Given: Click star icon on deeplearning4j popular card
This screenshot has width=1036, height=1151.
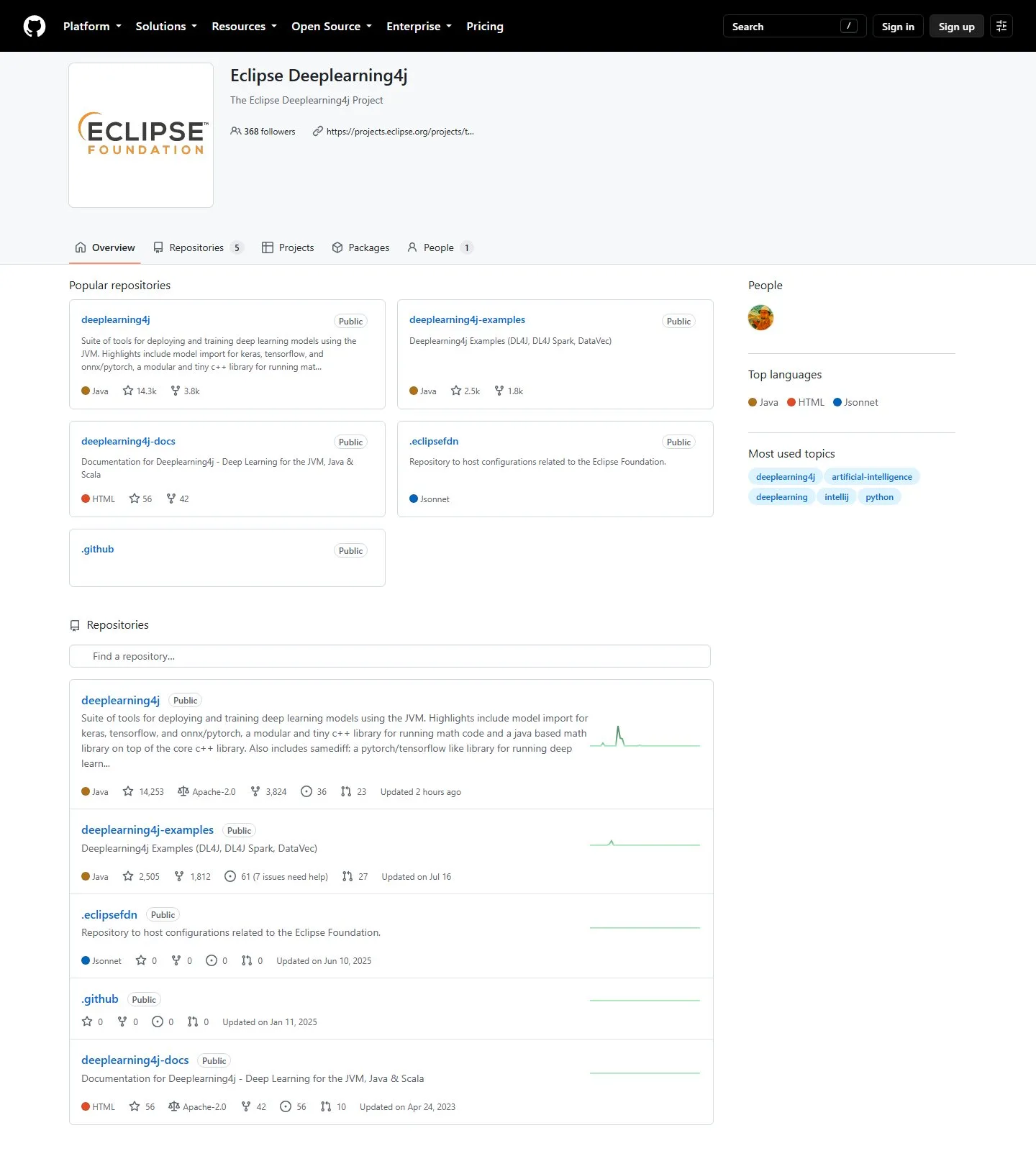Looking at the screenshot, I should click(128, 391).
